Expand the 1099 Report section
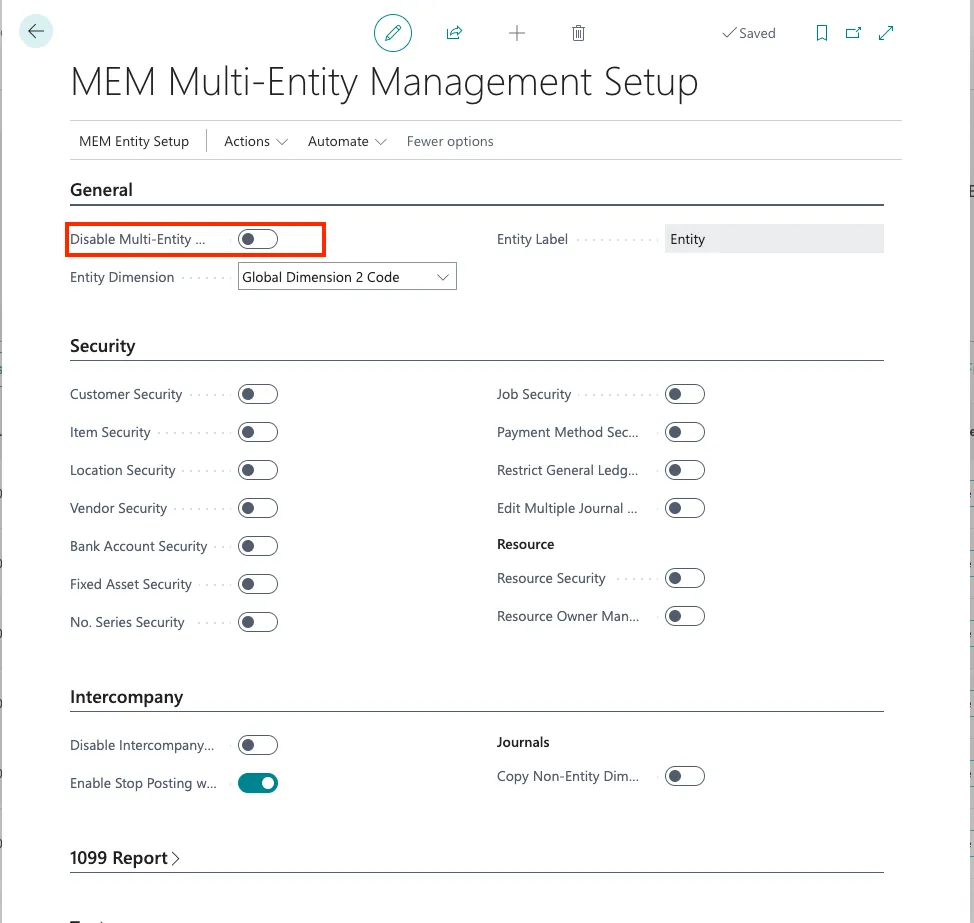 [x=125, y=858]
